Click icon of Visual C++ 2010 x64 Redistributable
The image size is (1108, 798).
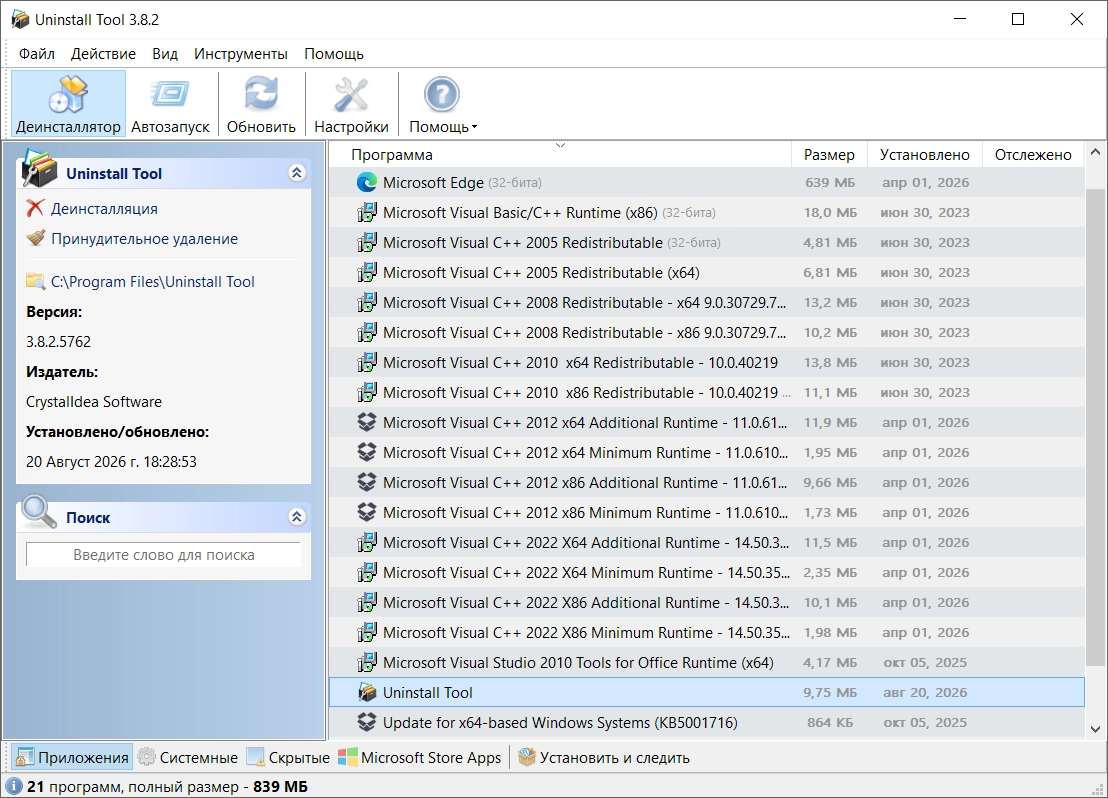pos(367,363)
